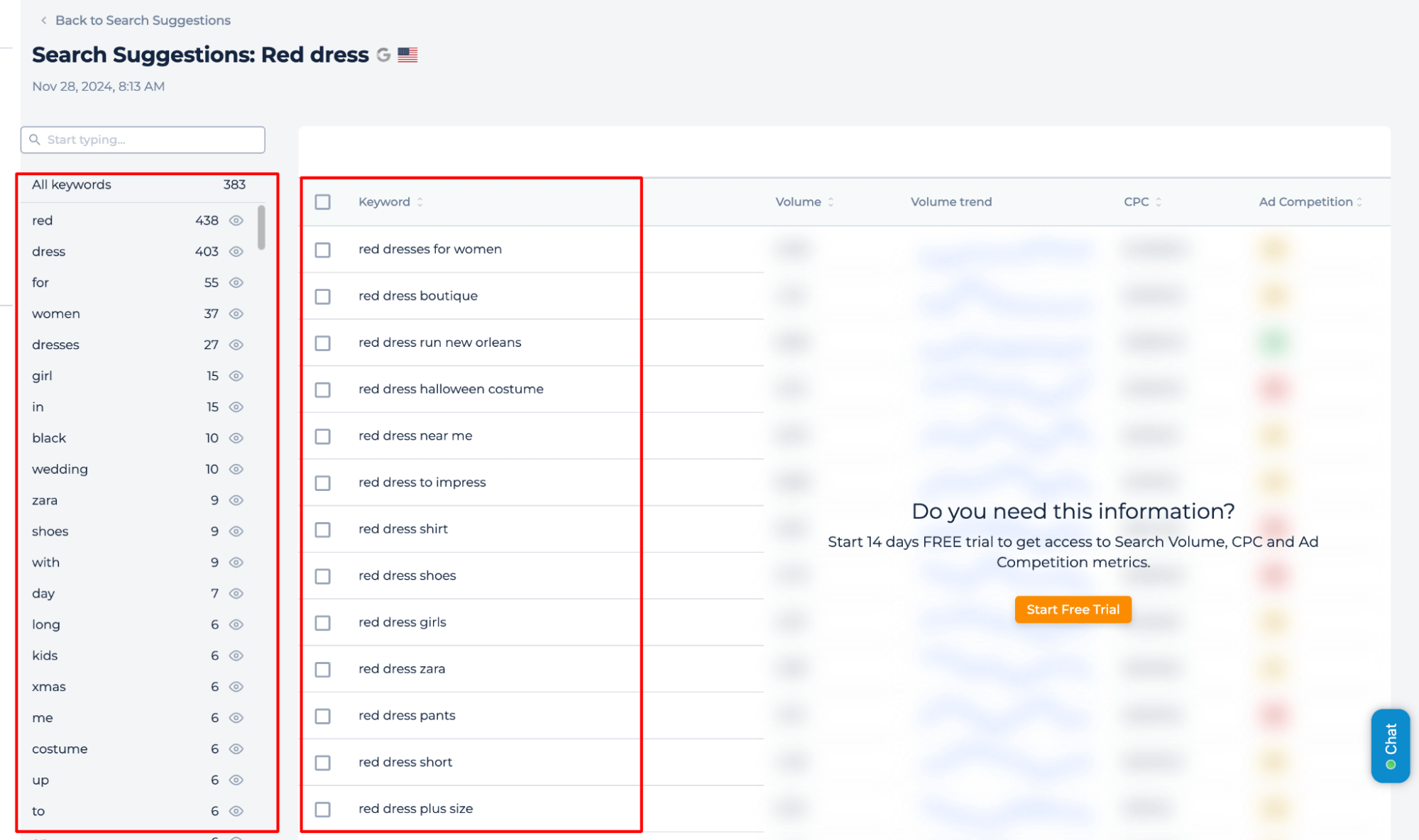The image size is (1419, 840).
Task: Click the 'Start Free Trial' button
Action: (1073, 609)
